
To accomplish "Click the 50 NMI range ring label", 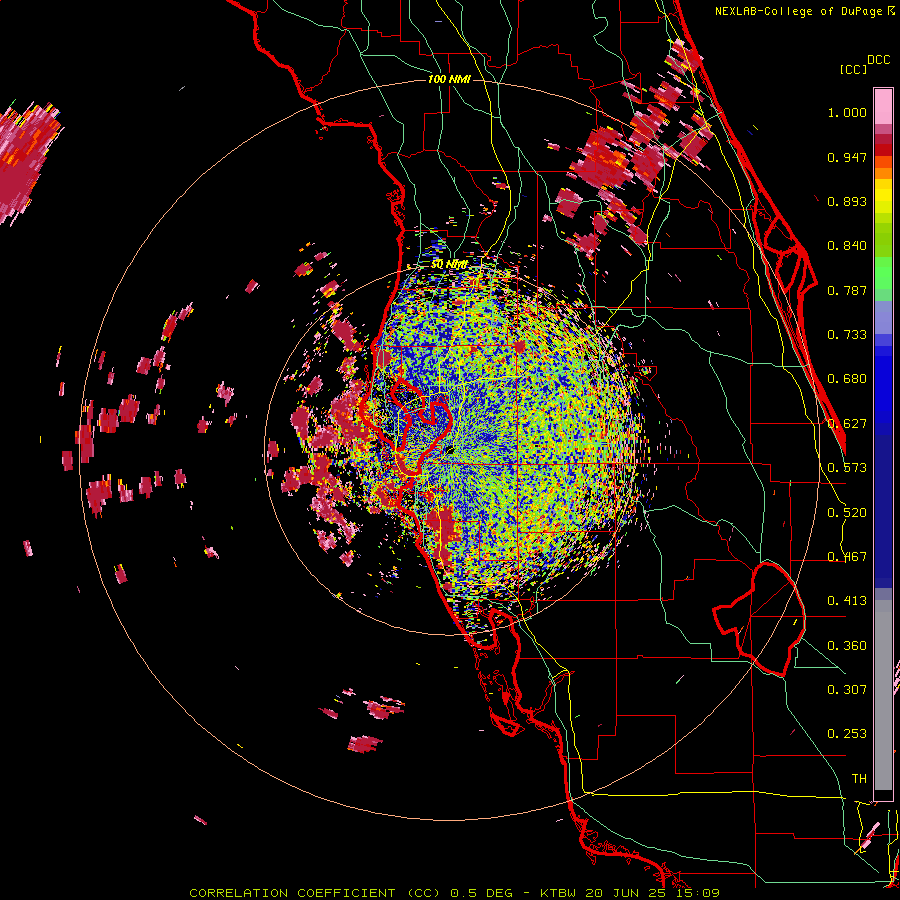I will [449, 265].
